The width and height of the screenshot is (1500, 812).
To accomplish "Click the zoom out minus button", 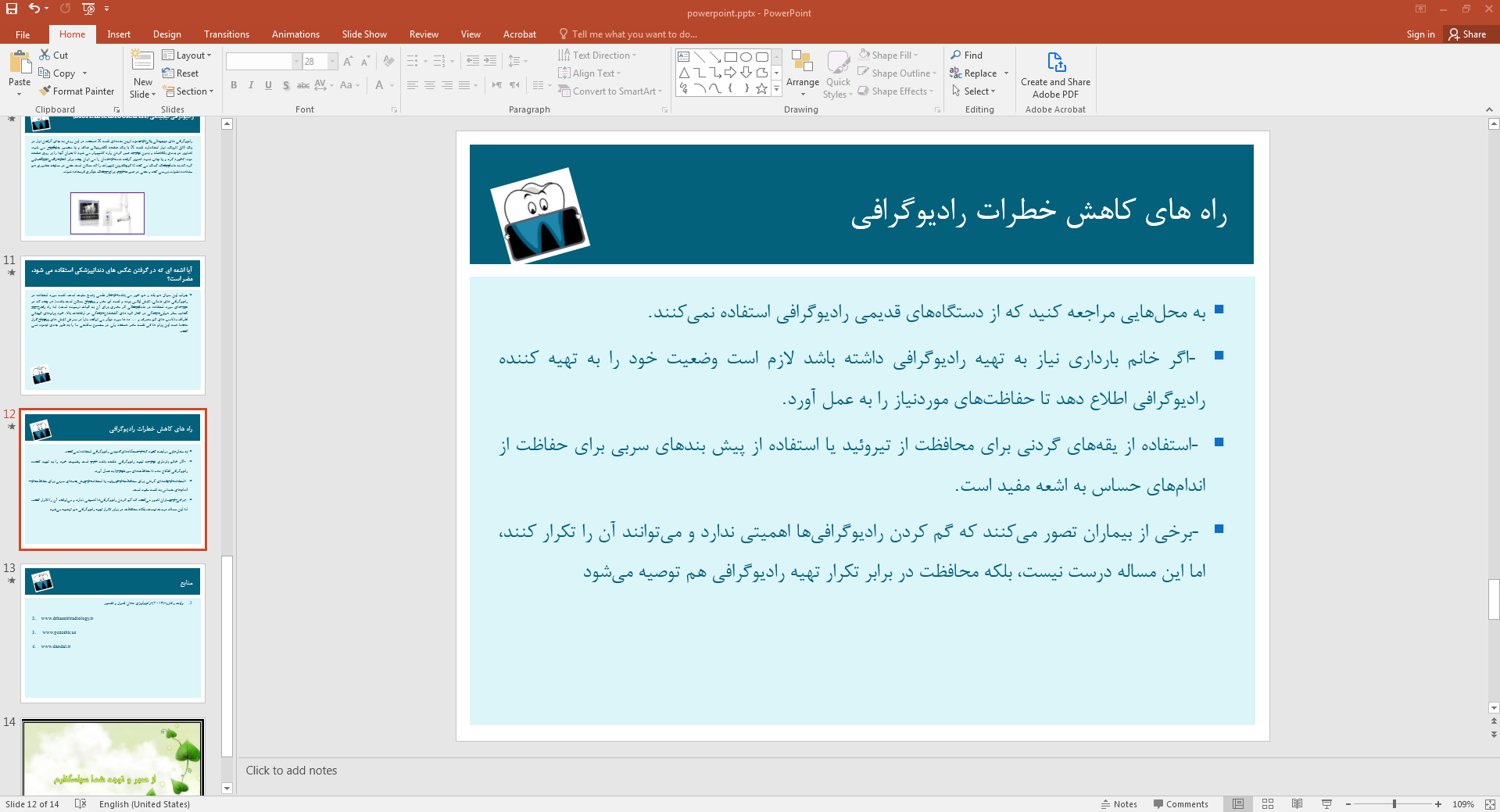I will (x=1348, y=803).
